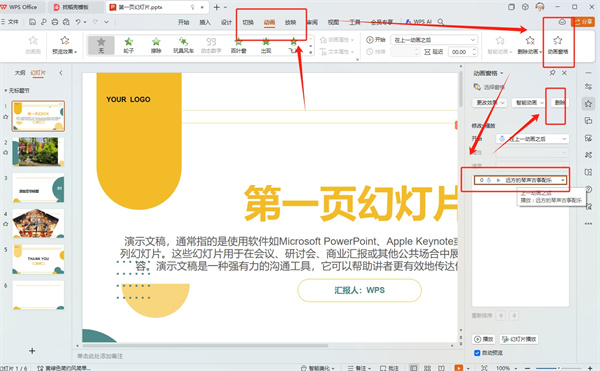
Task: Expand dropdown arrow on 远方的琴声 animation item
Action: pos(562,180)
